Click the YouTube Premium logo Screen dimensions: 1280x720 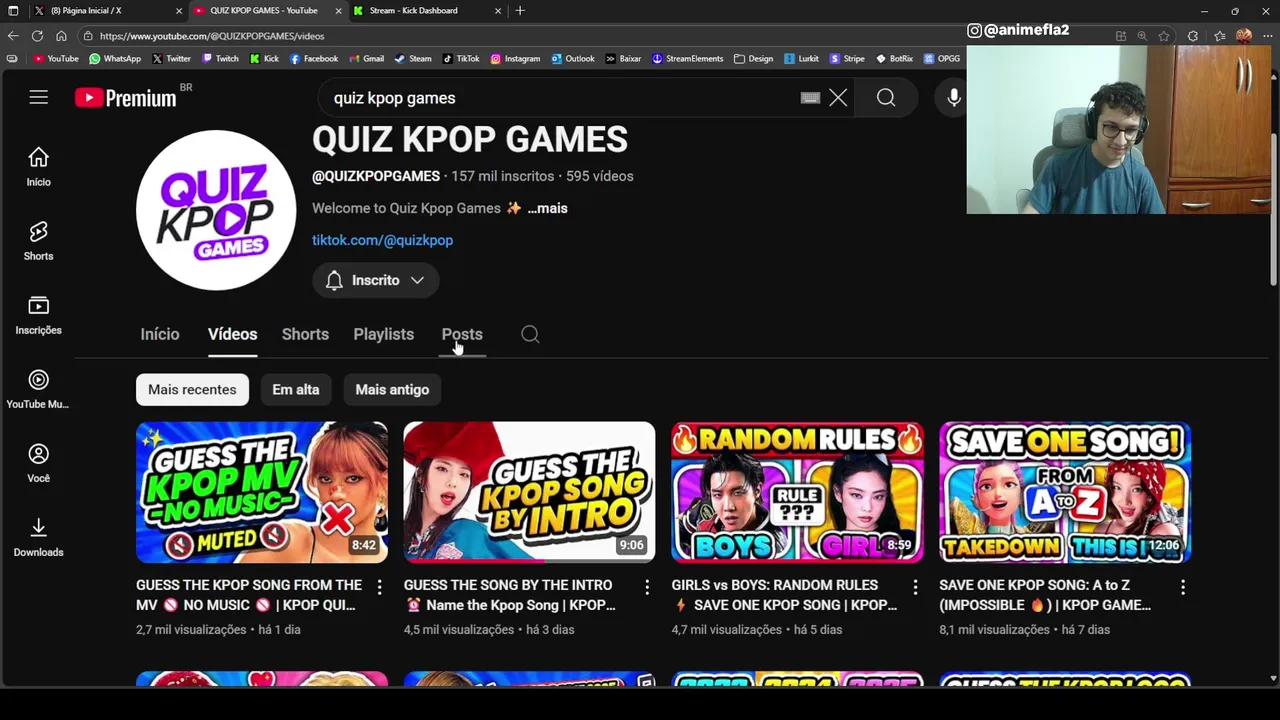pyautogui.click(x=126, y=97)
